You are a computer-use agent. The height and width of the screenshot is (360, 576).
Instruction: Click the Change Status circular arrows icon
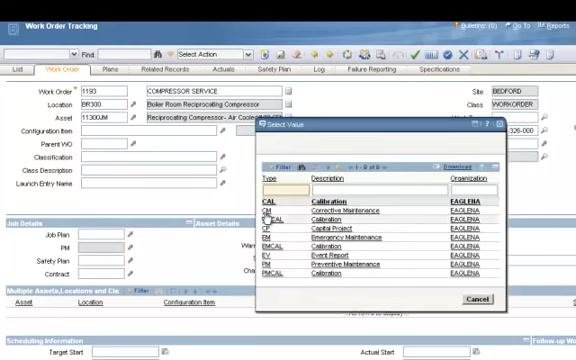click(x=347, y=55)
